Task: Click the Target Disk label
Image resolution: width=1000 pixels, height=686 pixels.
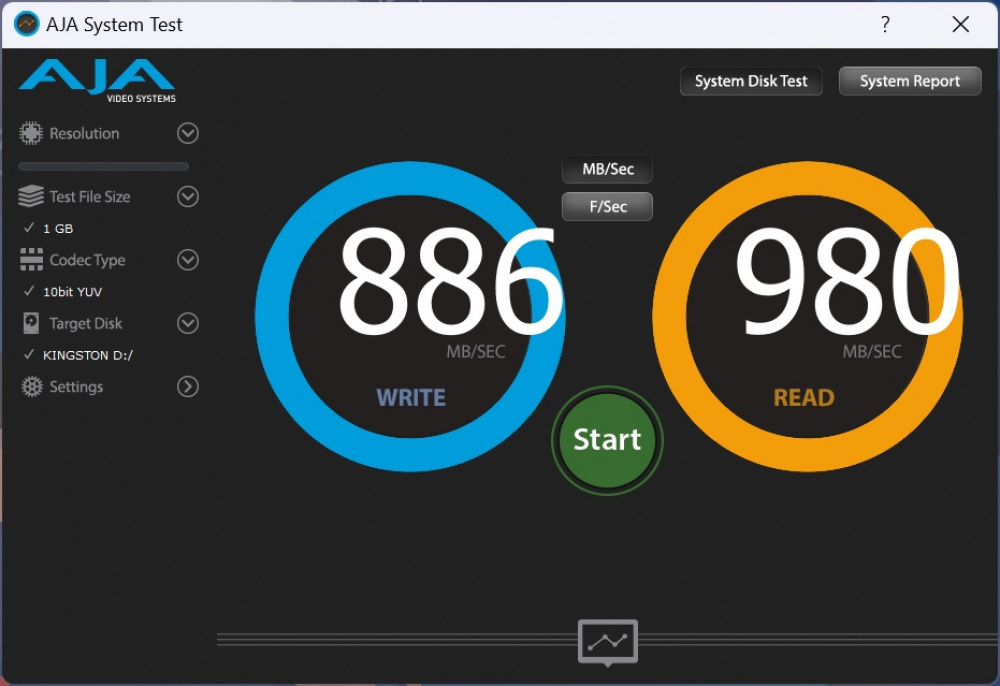Action: 85,323
